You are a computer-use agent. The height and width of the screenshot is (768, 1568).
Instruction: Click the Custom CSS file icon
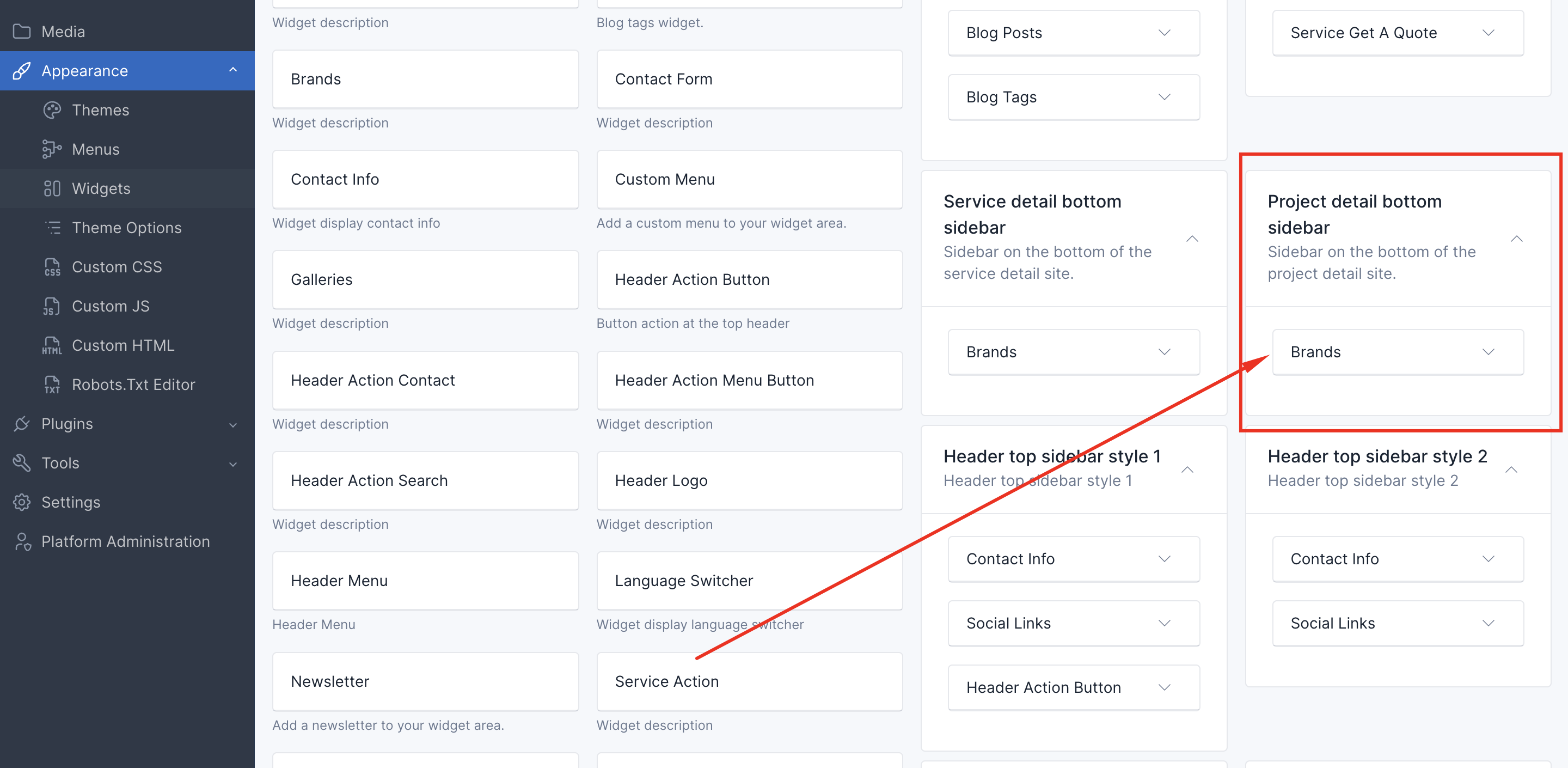point(52,267)
